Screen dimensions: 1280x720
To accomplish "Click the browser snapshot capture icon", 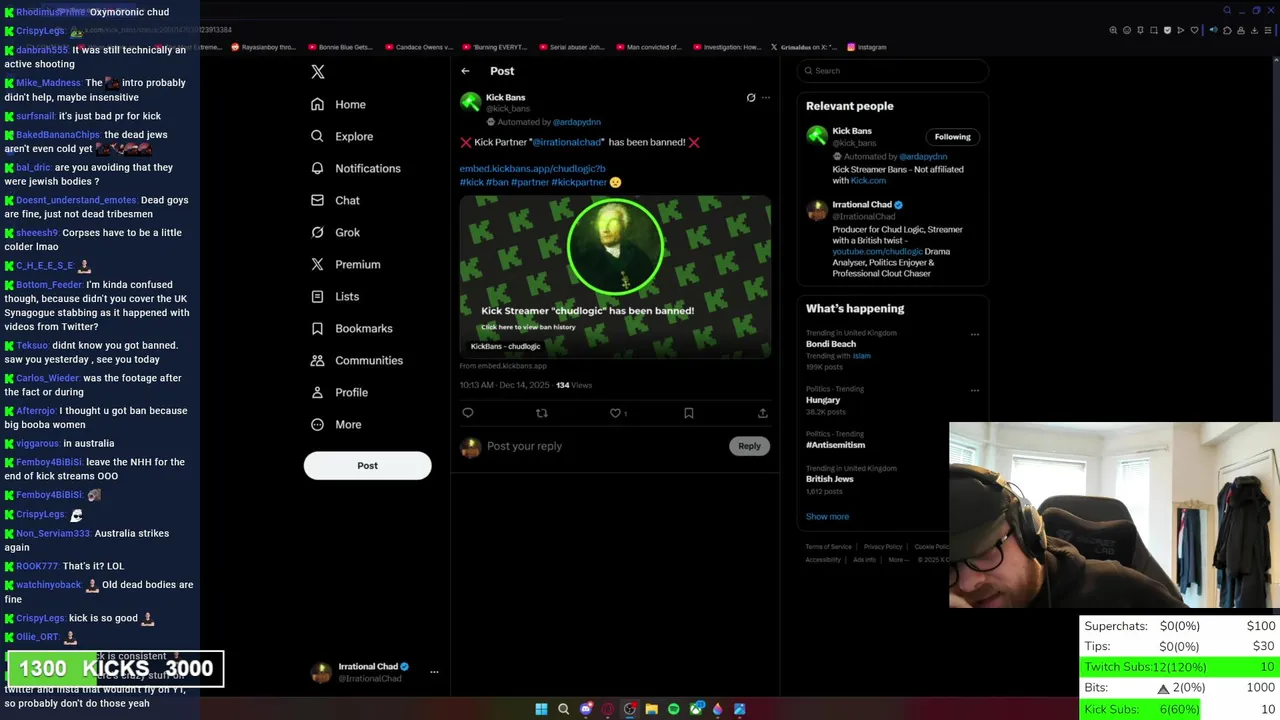I will (1153, 30).
